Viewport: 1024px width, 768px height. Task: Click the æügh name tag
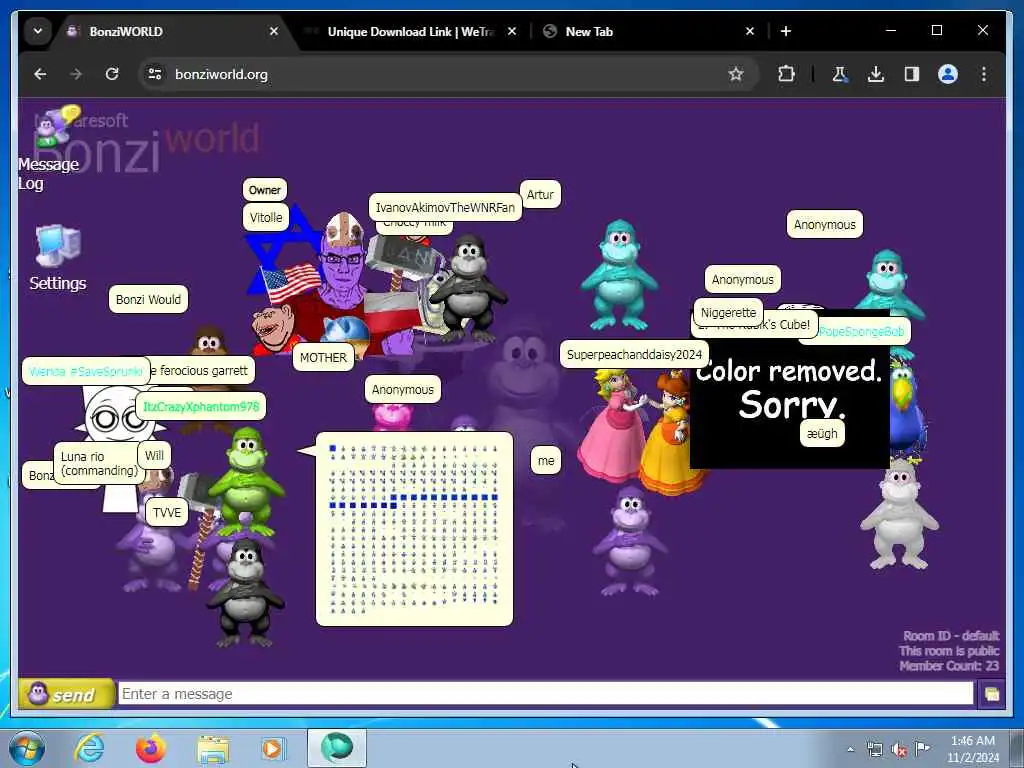pyautogui.click(x=822, y=433)
